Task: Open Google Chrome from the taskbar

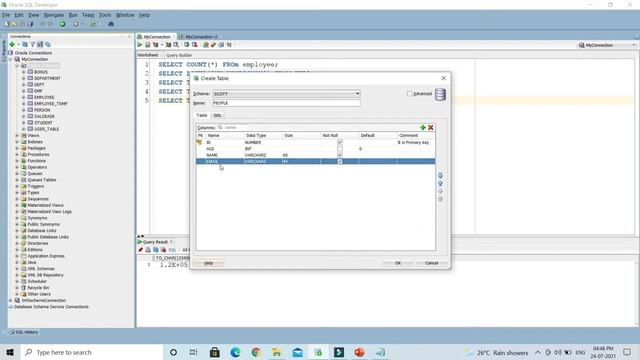Action: click(256, 352)
